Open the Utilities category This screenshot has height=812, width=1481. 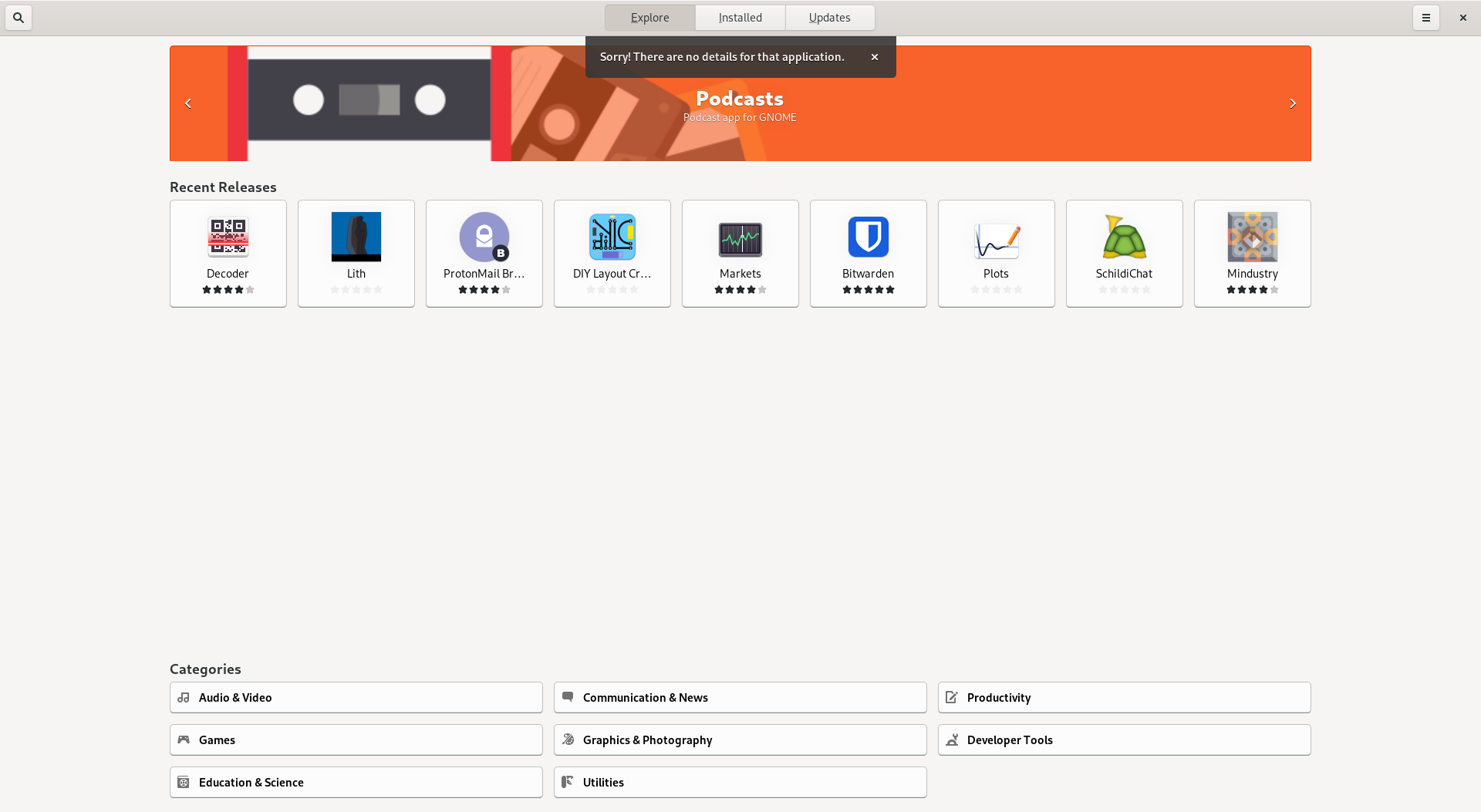point(740,782)
